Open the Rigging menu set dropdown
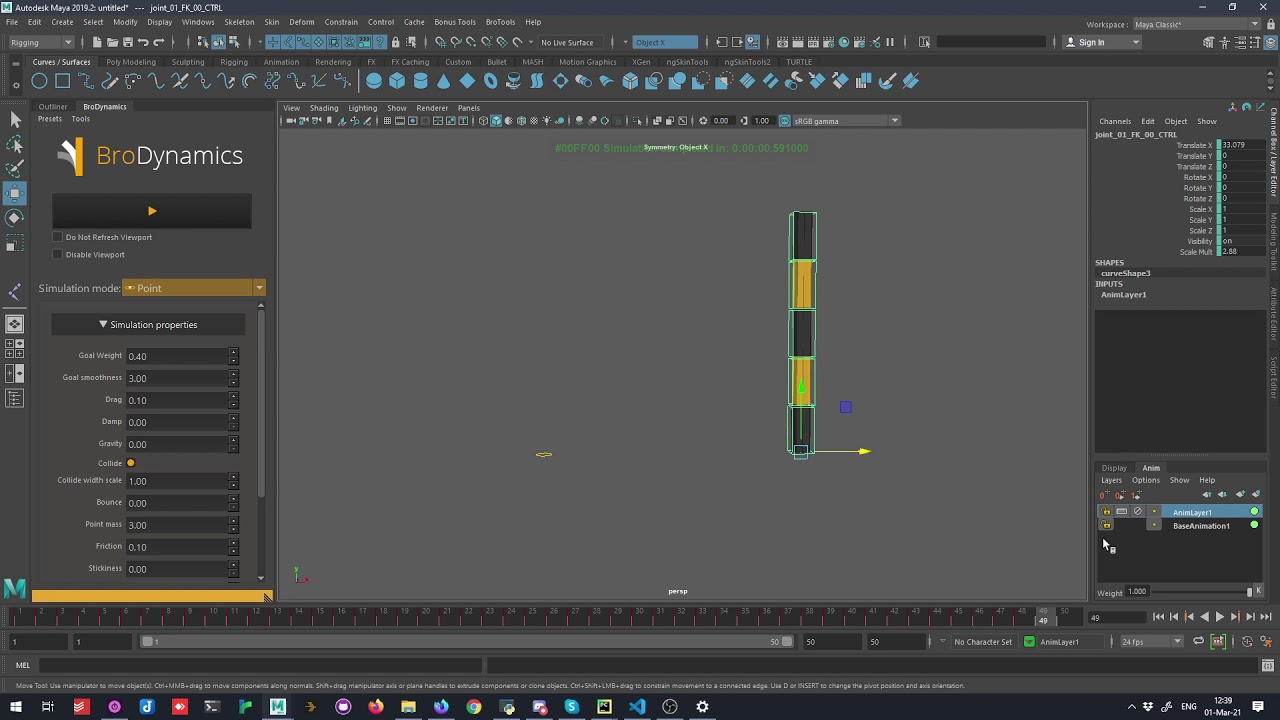Image resolution: width=1280 pixels, height=720 pixels. pos(40,42)
